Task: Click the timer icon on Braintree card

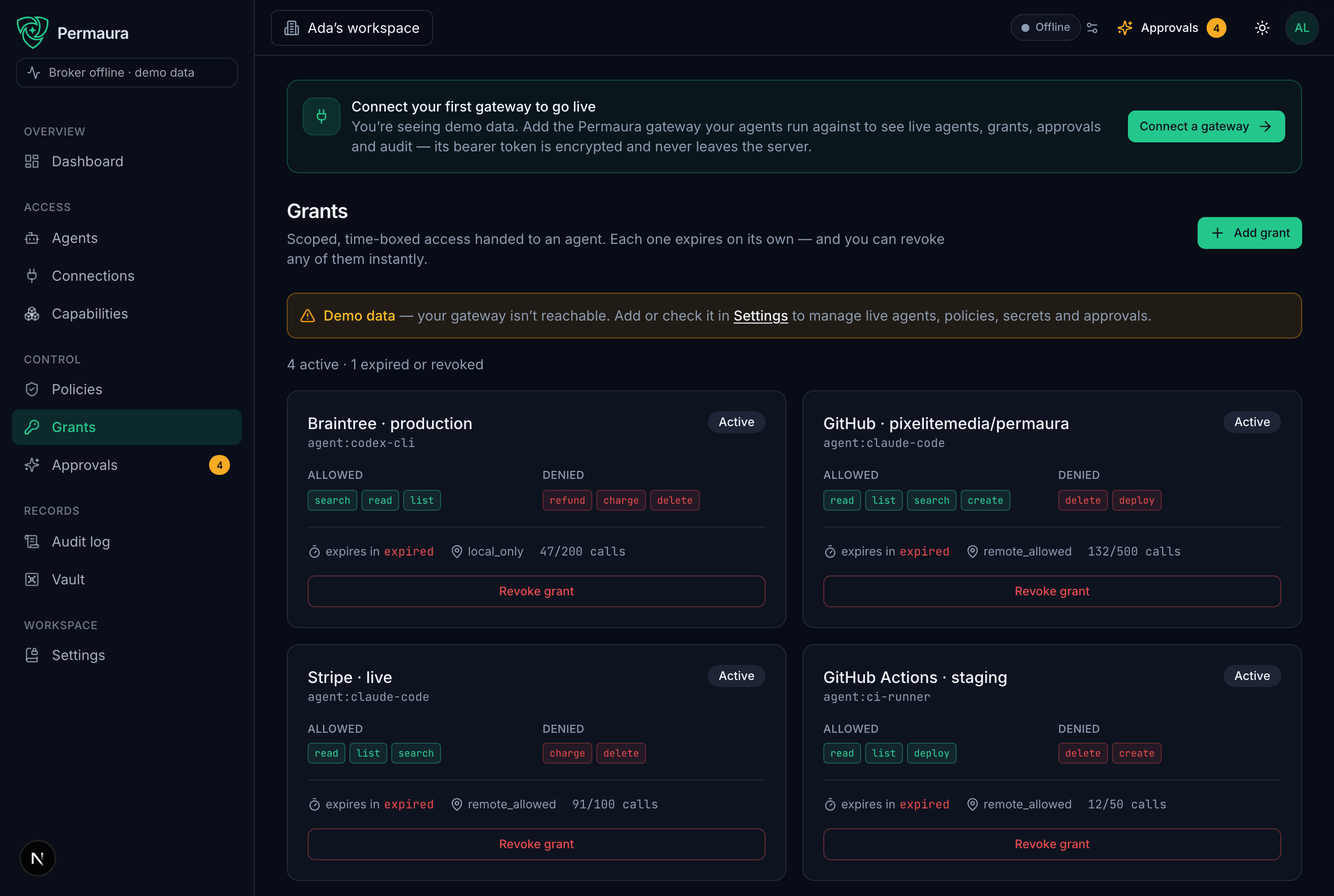Action: click(x=314, y=552)
